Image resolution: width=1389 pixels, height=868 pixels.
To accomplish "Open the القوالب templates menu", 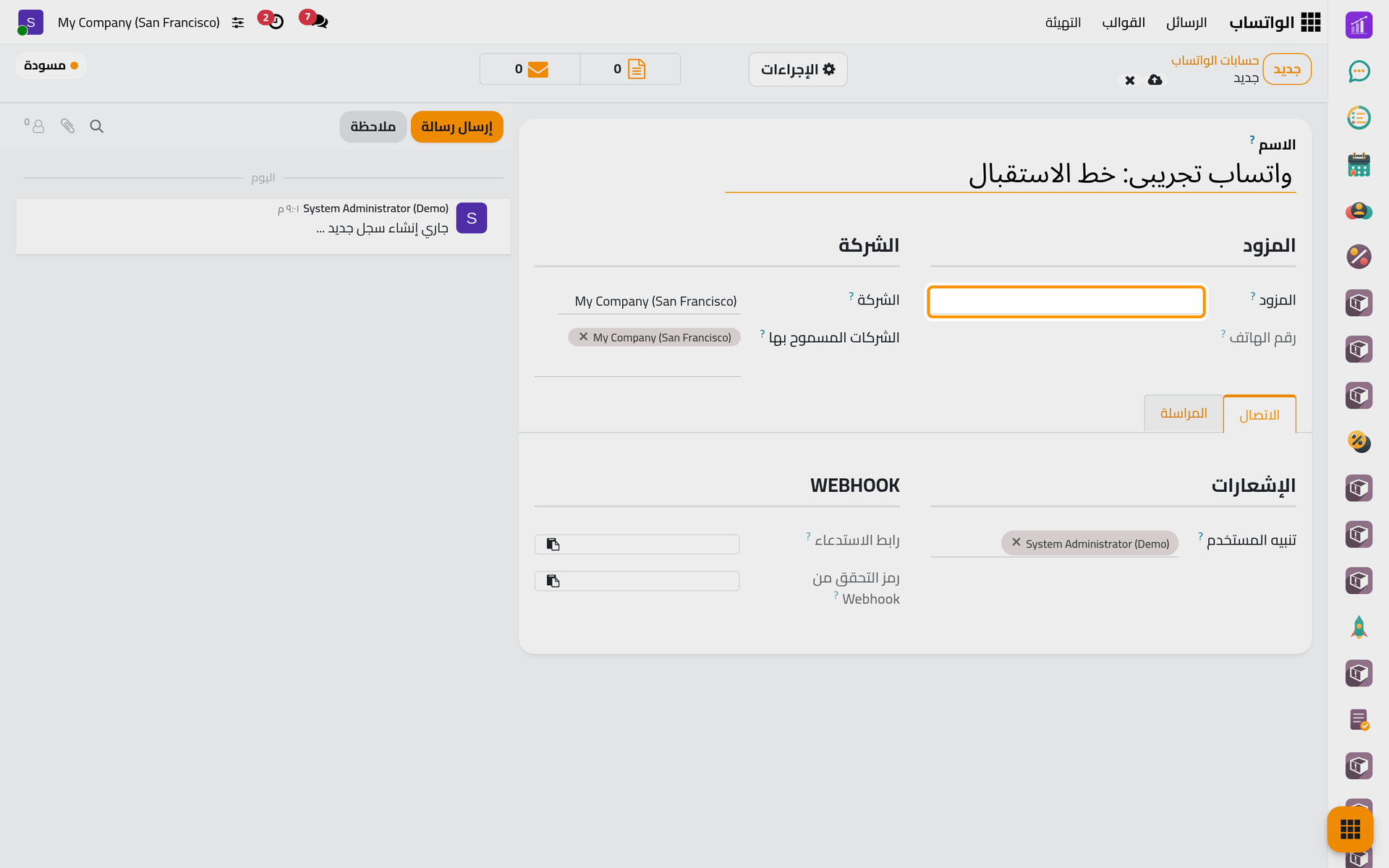I will click(1123, 22).
